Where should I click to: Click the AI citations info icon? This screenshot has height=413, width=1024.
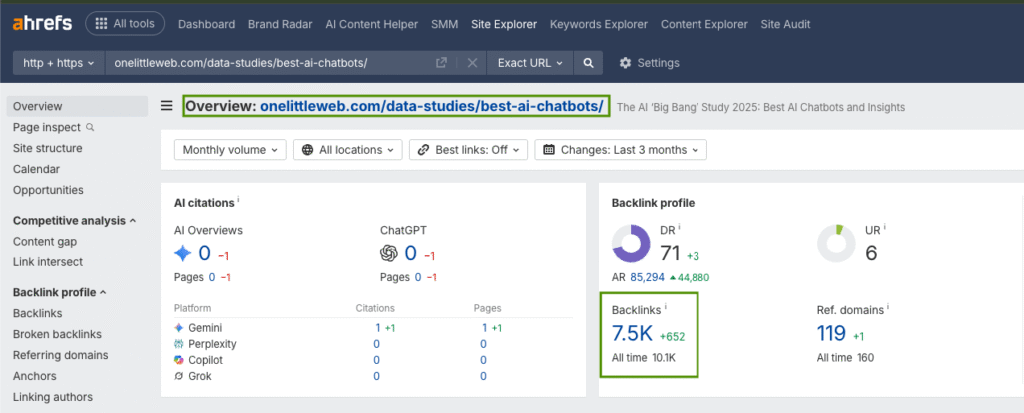click(x=238, y=199)
